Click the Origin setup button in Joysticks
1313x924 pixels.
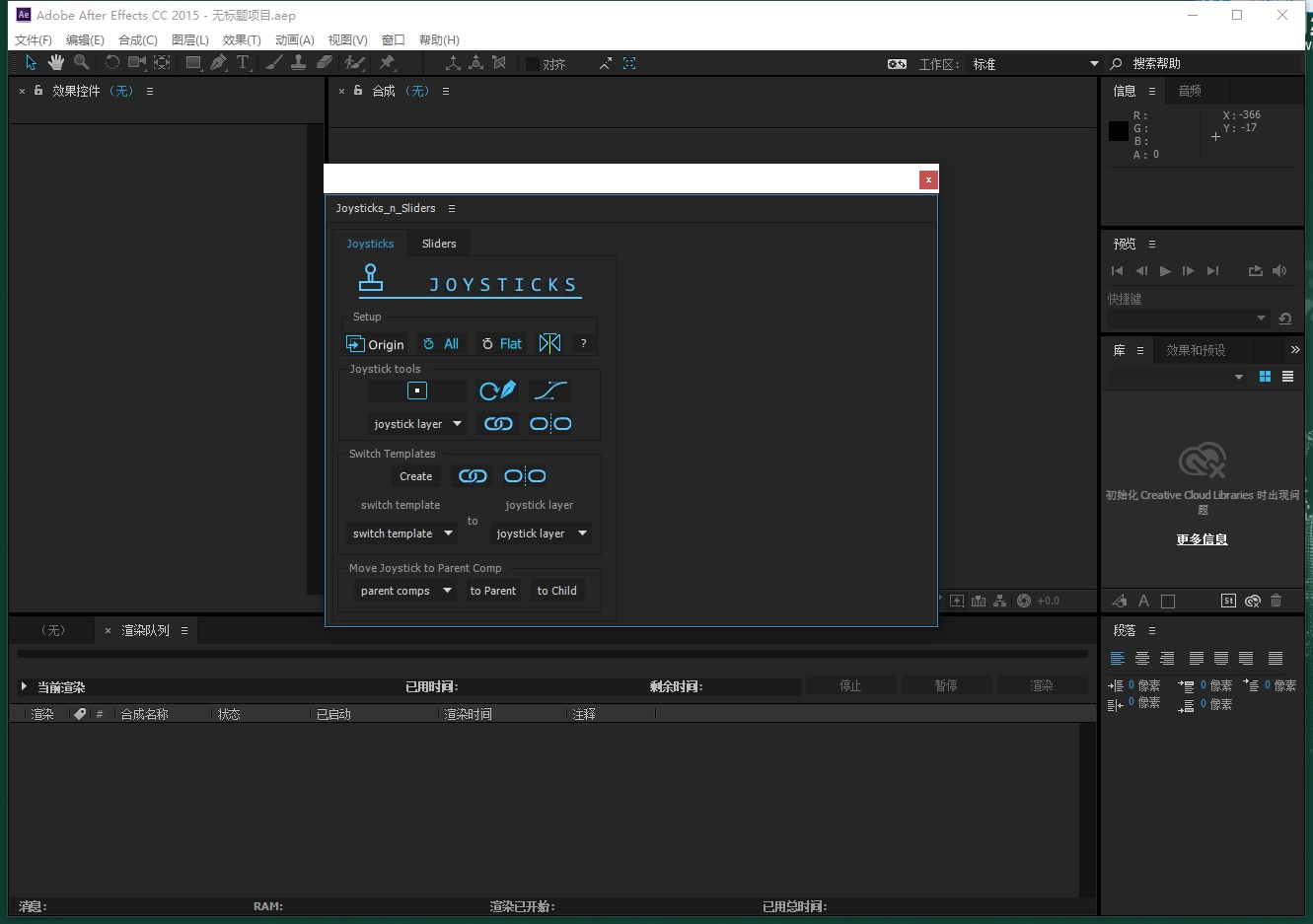click(x=375, y=344)
